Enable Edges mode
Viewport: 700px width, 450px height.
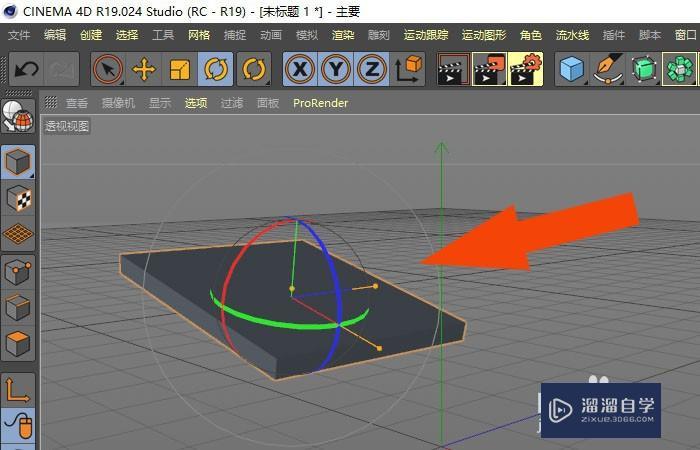coord(18,308)
